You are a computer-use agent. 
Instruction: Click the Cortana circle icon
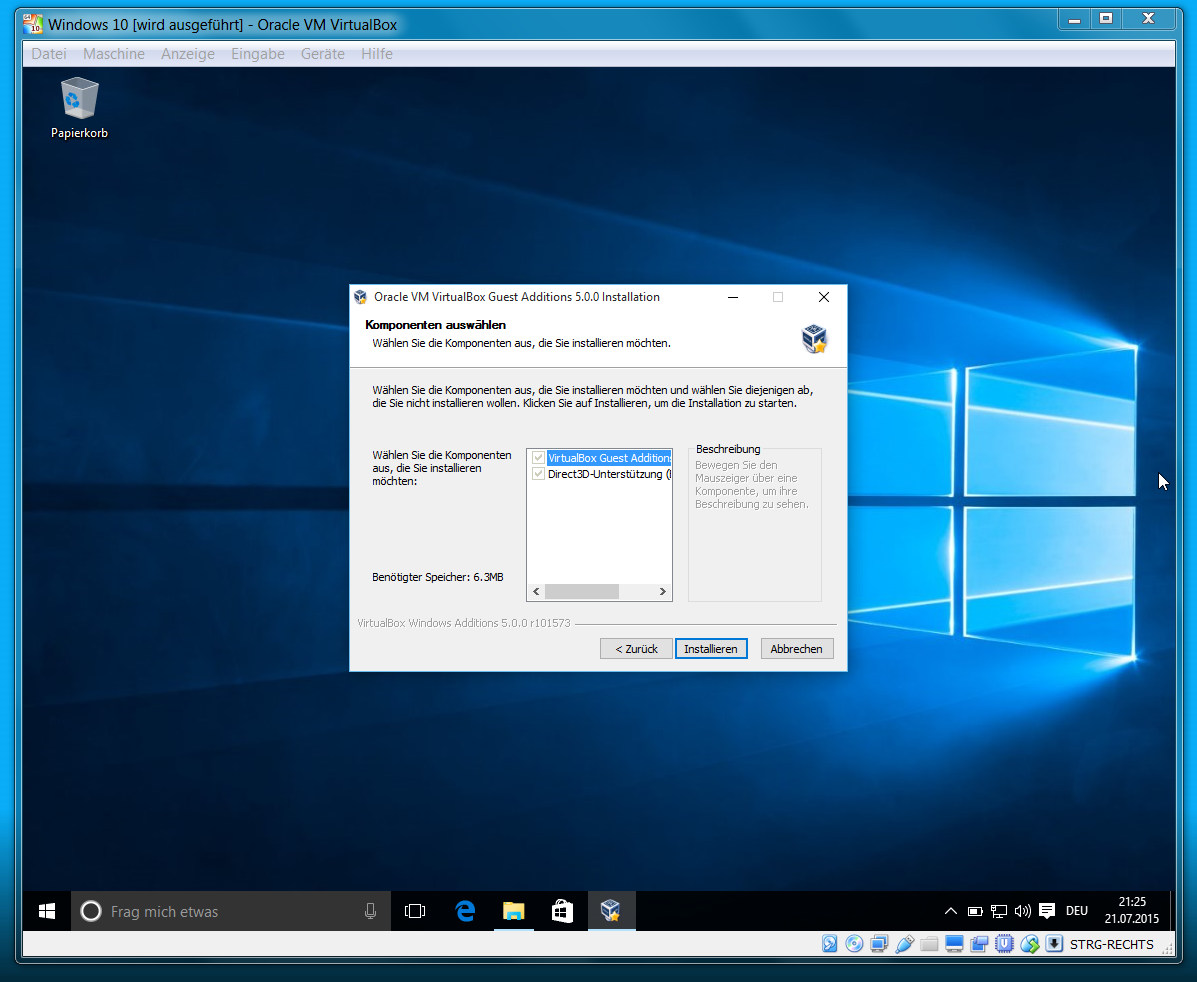(x=91, y=911)
